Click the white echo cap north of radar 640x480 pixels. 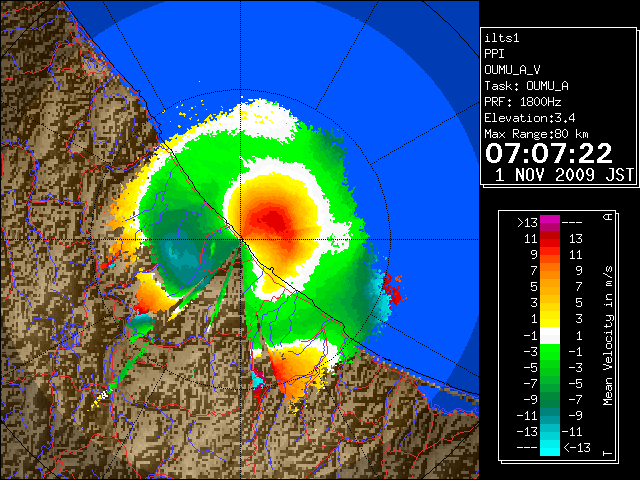coord(267,118)
